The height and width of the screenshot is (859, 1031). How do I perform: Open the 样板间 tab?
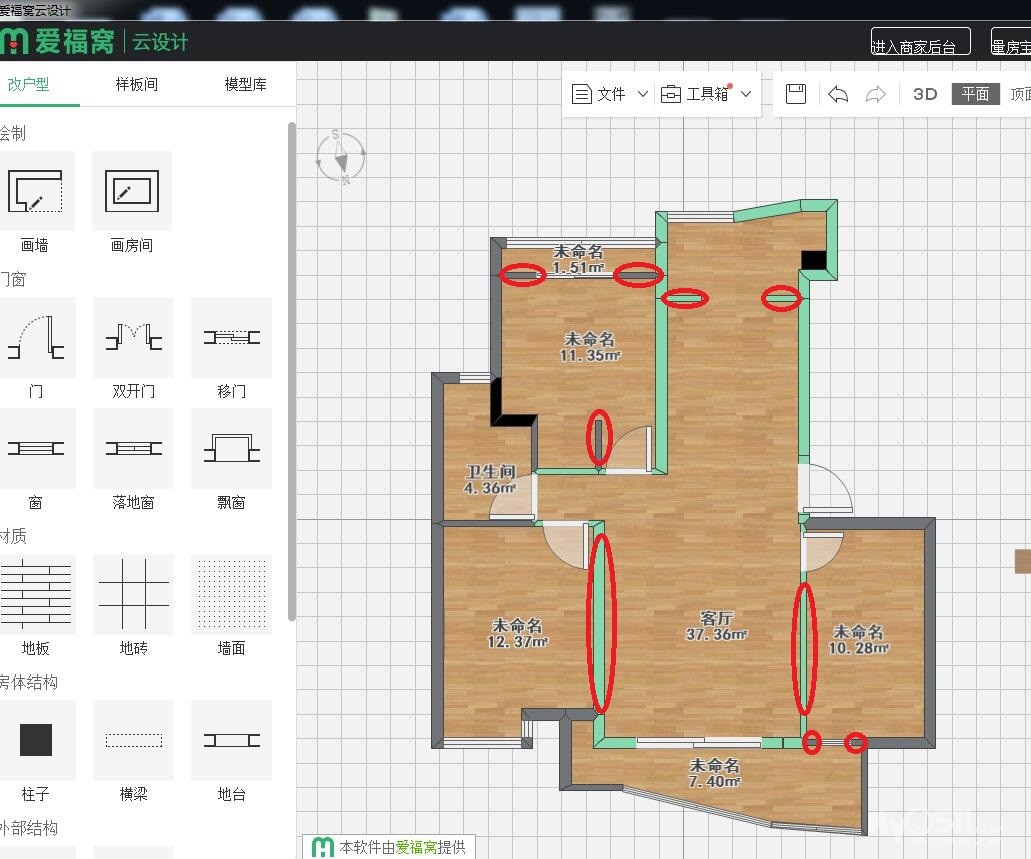pos(136,84)
